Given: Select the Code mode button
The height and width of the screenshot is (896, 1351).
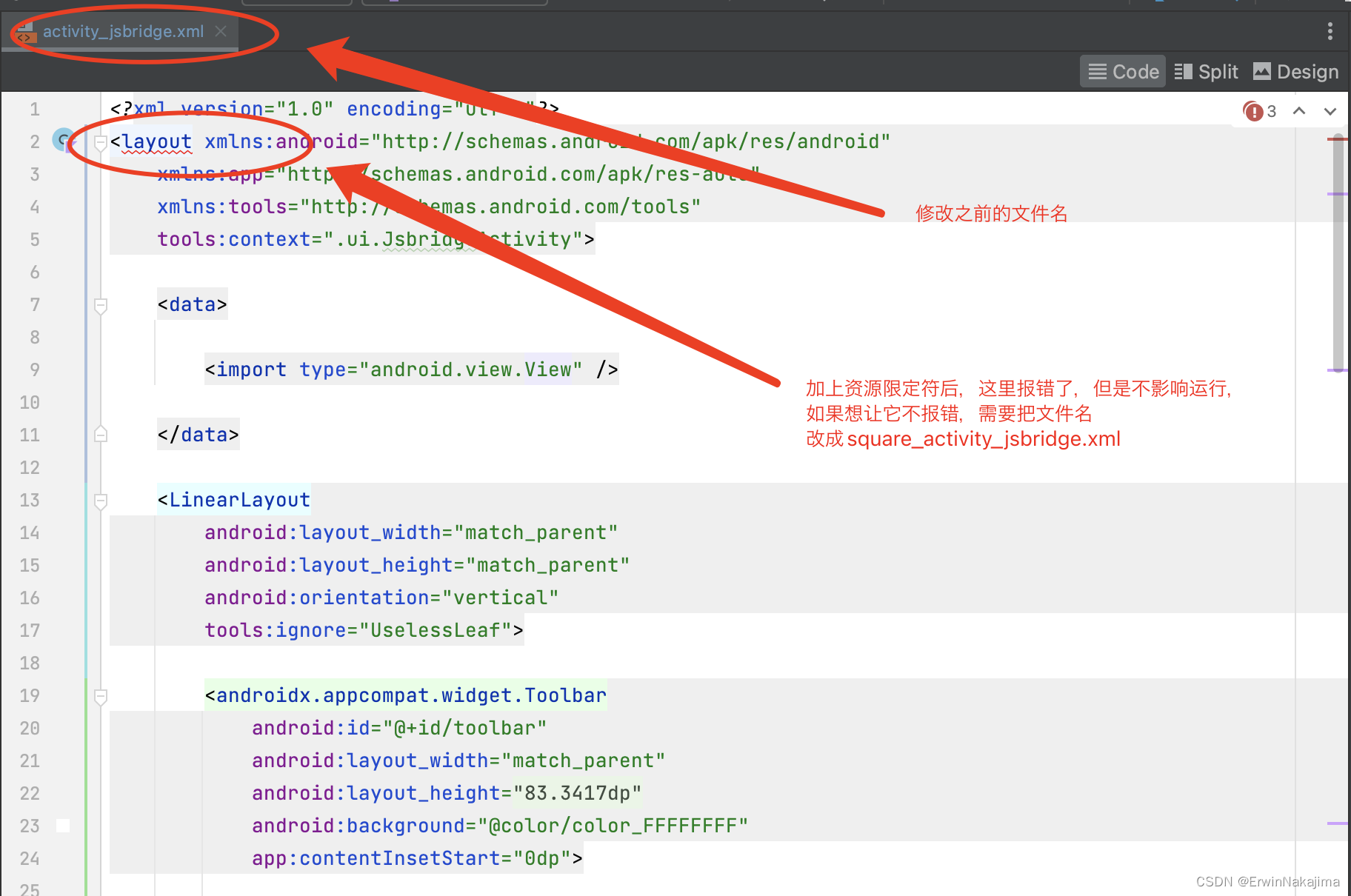Looking at the screenshot, I should [x=1122, y=71].
